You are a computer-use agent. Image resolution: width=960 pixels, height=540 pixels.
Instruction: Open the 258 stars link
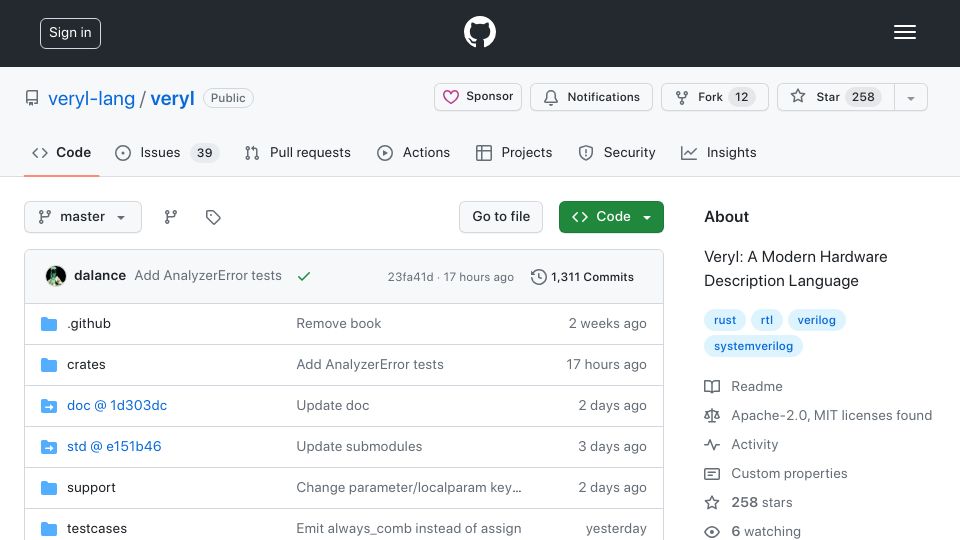point(762,503)
